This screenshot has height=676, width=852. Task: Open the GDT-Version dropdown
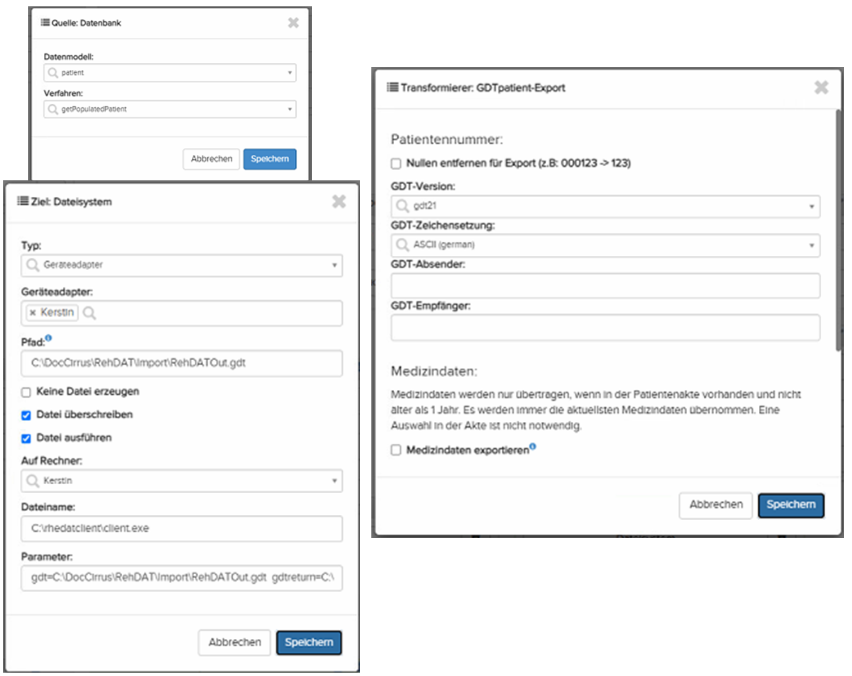605,206
